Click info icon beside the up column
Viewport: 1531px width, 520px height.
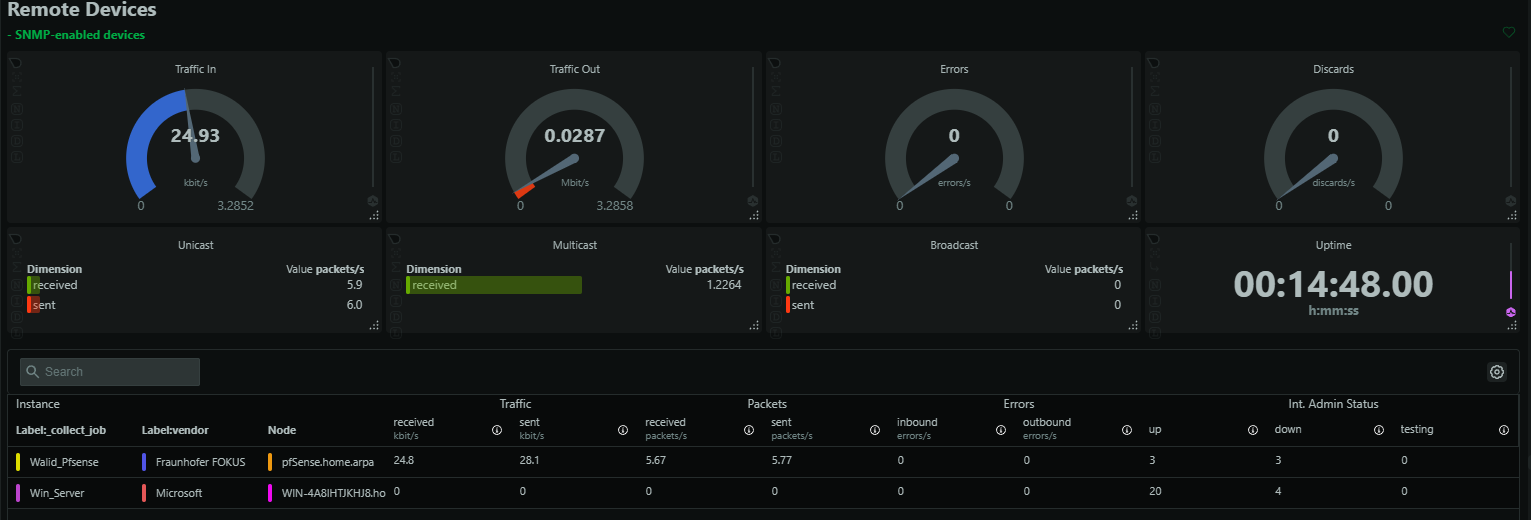(1253, 430)
